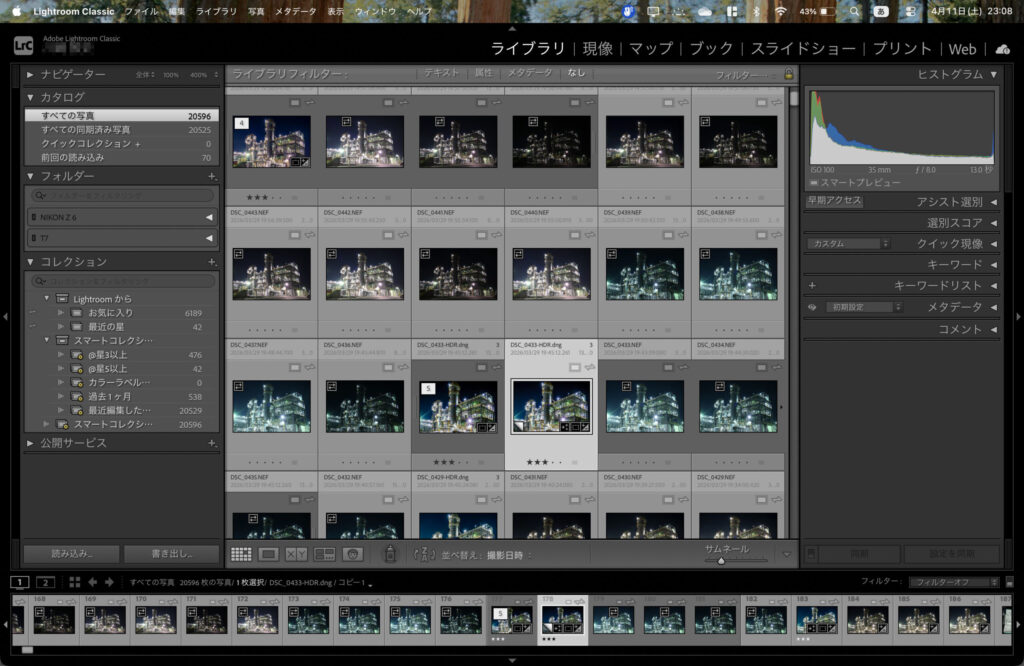Click the sort direction A-Z icon
The image size is (1024, 666).
click(423, 554)
